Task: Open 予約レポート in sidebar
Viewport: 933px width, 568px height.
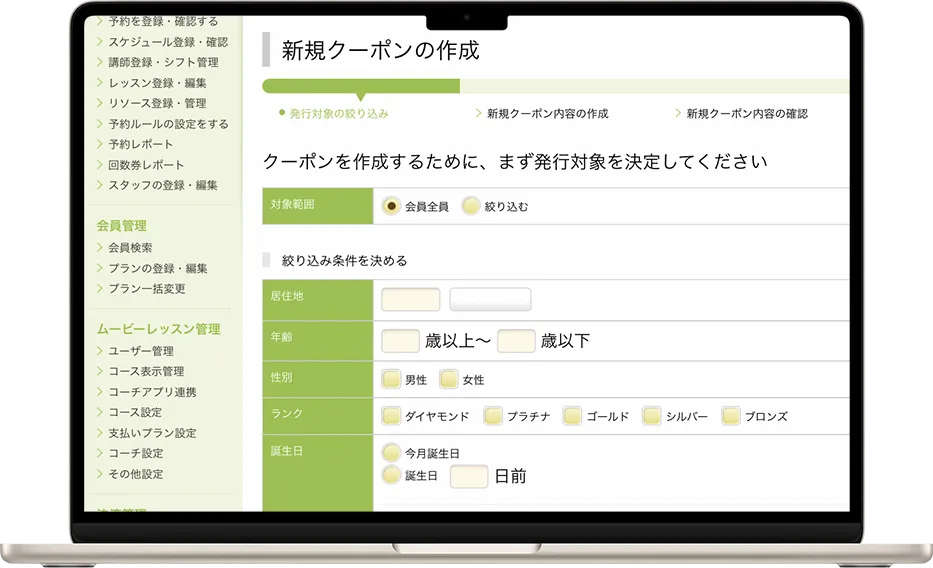Action: tap(140, 145)
